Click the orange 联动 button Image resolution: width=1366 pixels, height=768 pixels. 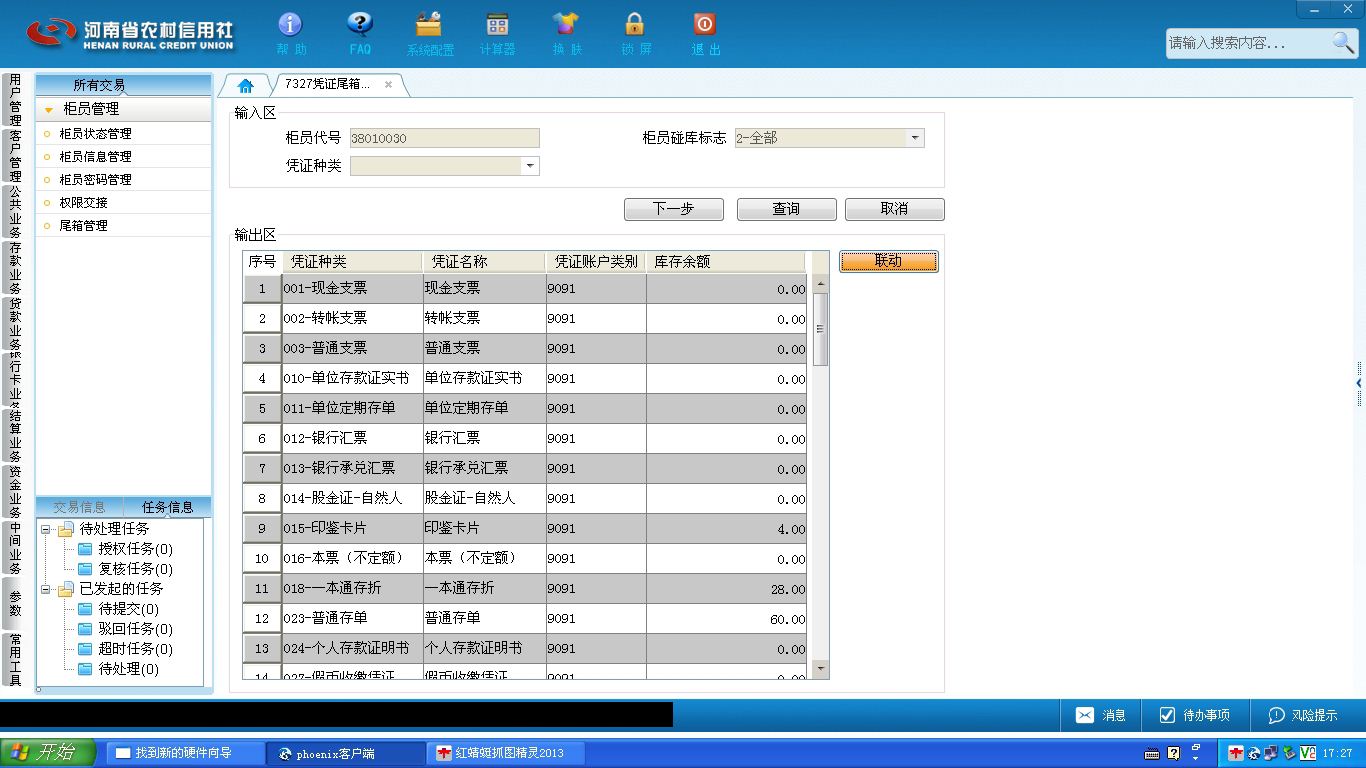888,261
